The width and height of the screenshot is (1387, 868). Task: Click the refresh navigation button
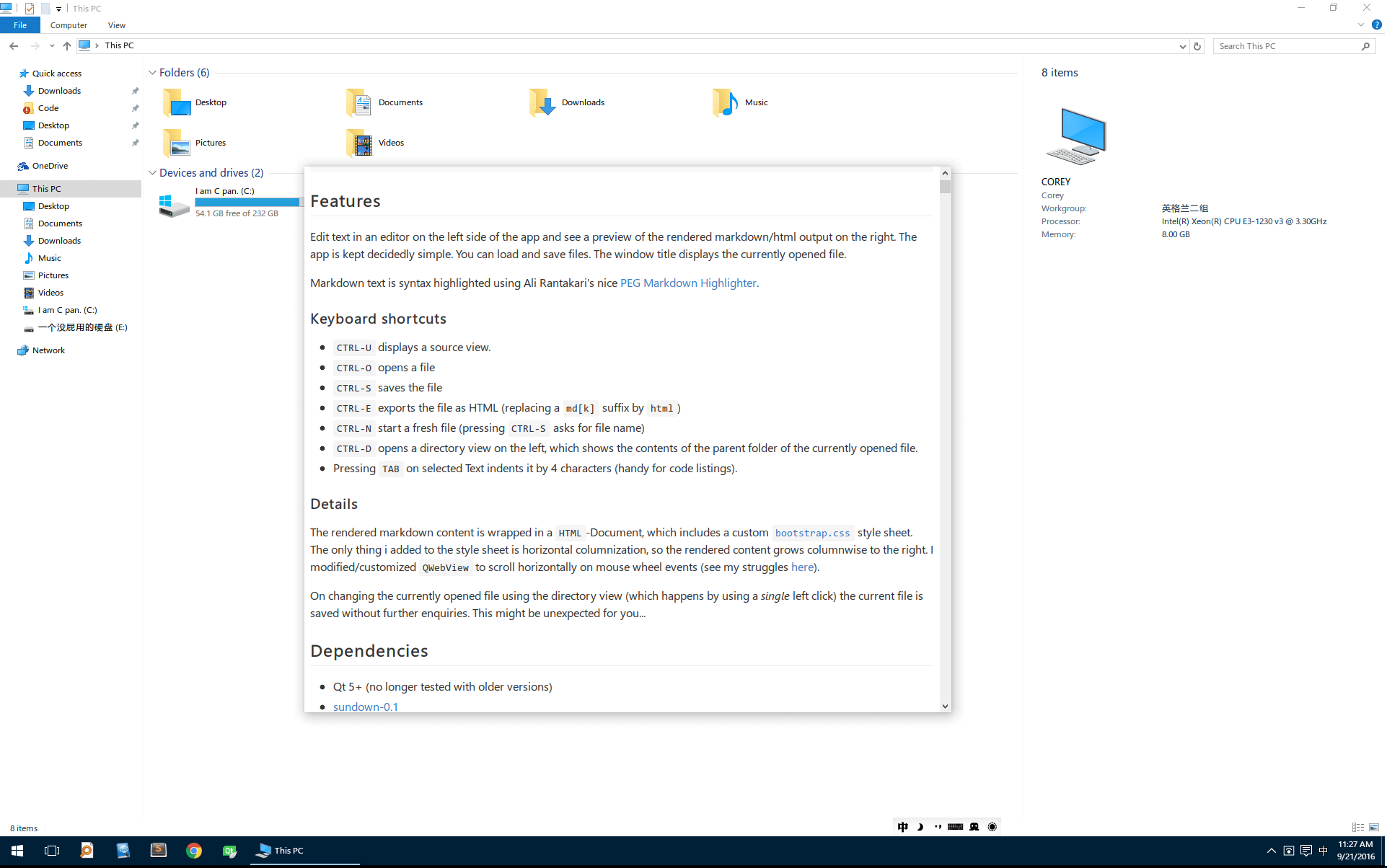[x=1197, y=45]
